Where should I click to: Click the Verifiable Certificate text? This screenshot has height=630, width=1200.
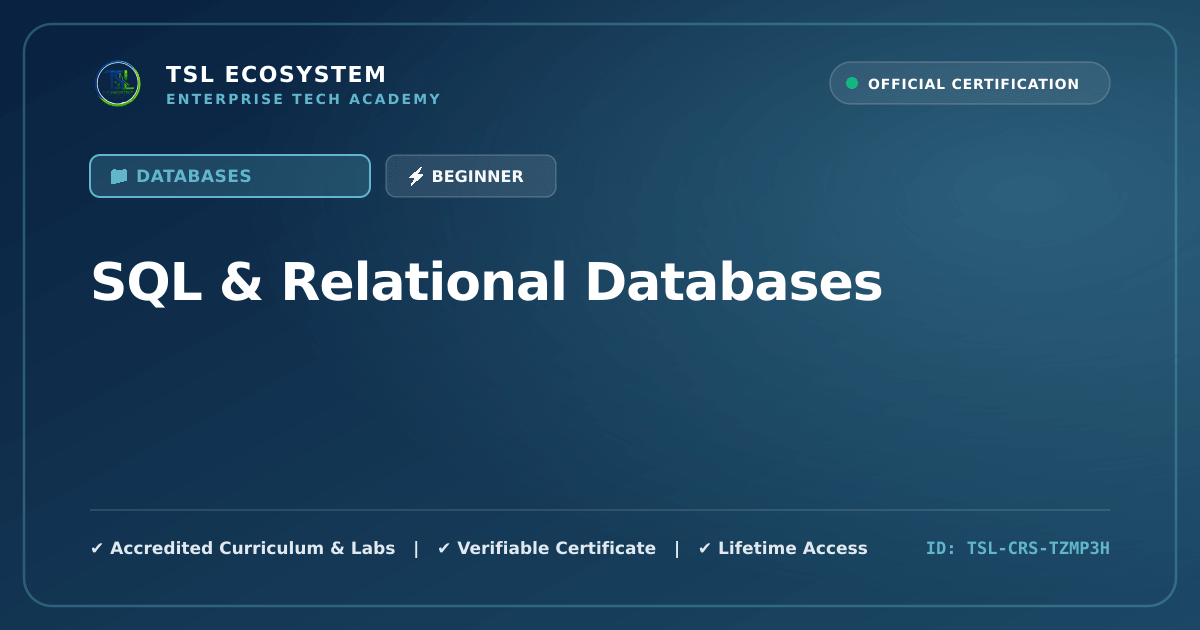point(557,548)
